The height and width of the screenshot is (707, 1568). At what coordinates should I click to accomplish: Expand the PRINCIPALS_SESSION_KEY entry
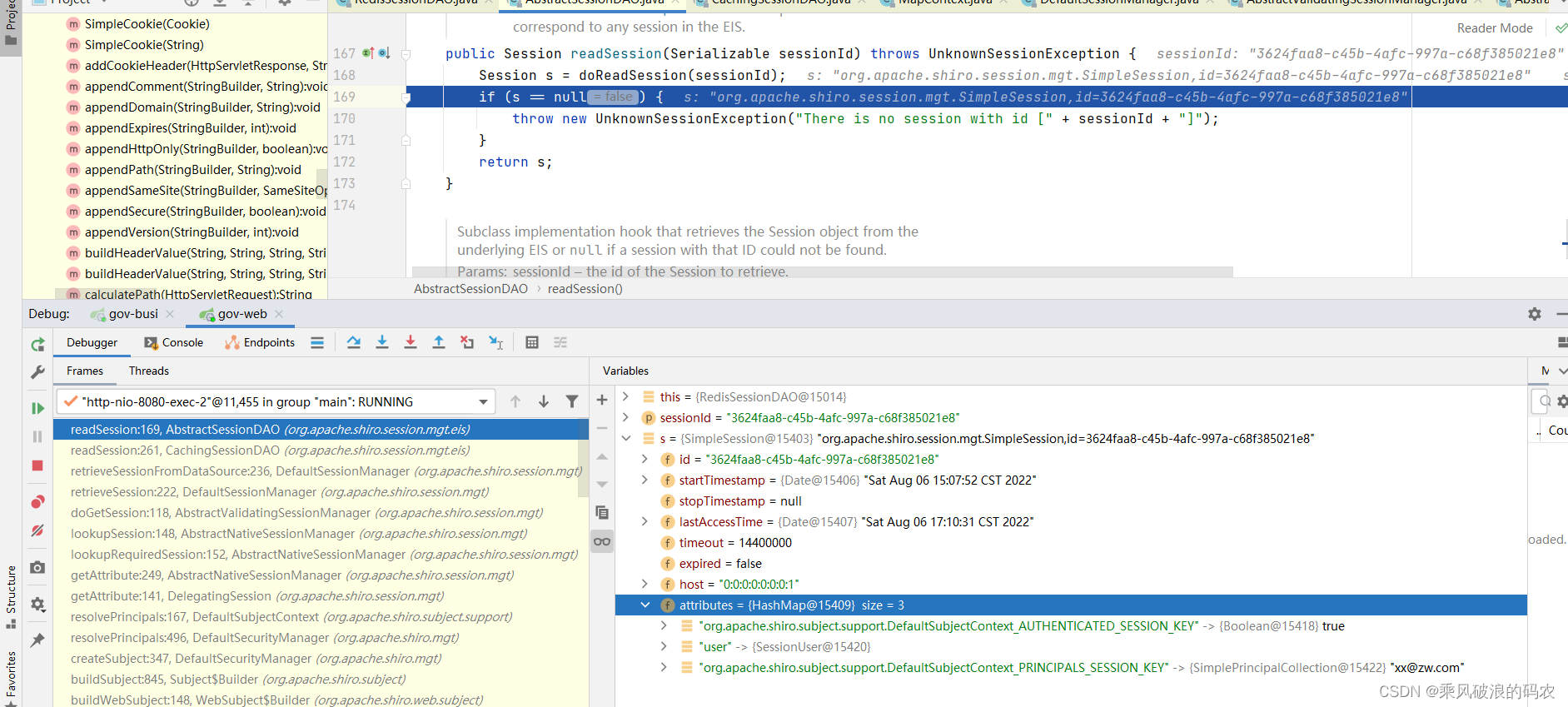tap(664, 667)
